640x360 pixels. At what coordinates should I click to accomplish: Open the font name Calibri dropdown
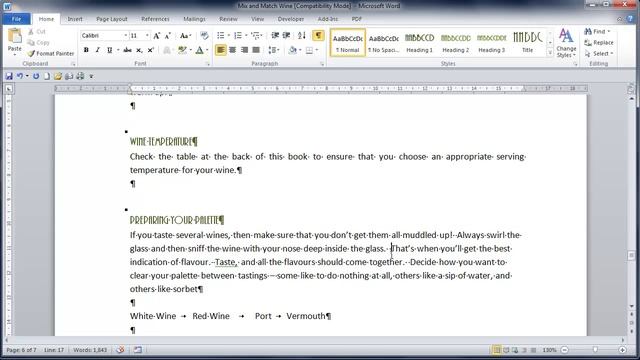click(126, 36)
